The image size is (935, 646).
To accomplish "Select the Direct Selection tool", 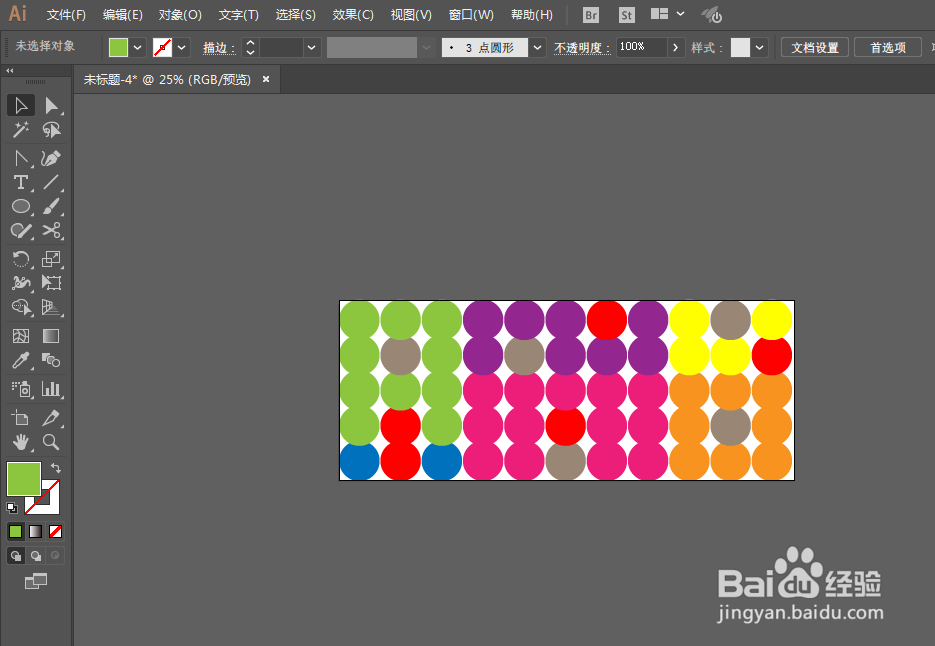I will tap(51, 106).
